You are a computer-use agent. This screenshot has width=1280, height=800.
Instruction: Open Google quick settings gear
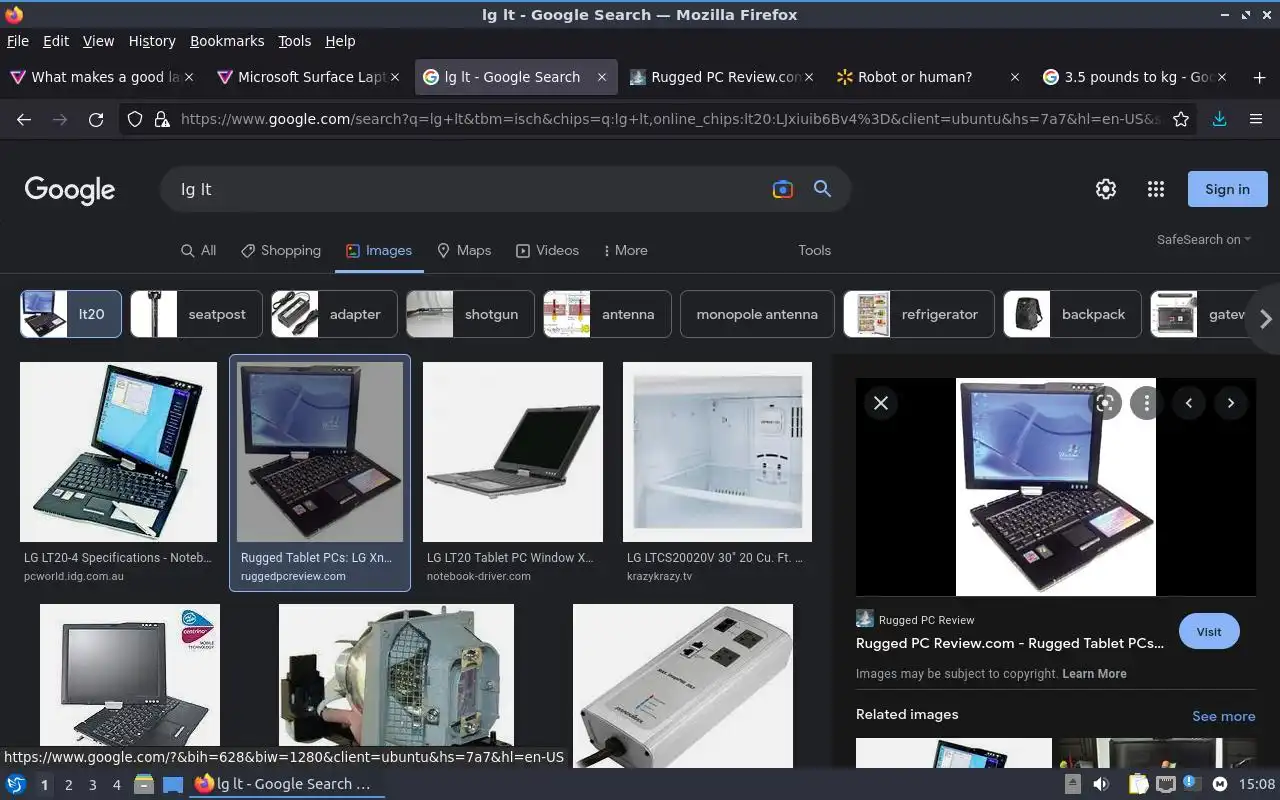point(1105,189)
